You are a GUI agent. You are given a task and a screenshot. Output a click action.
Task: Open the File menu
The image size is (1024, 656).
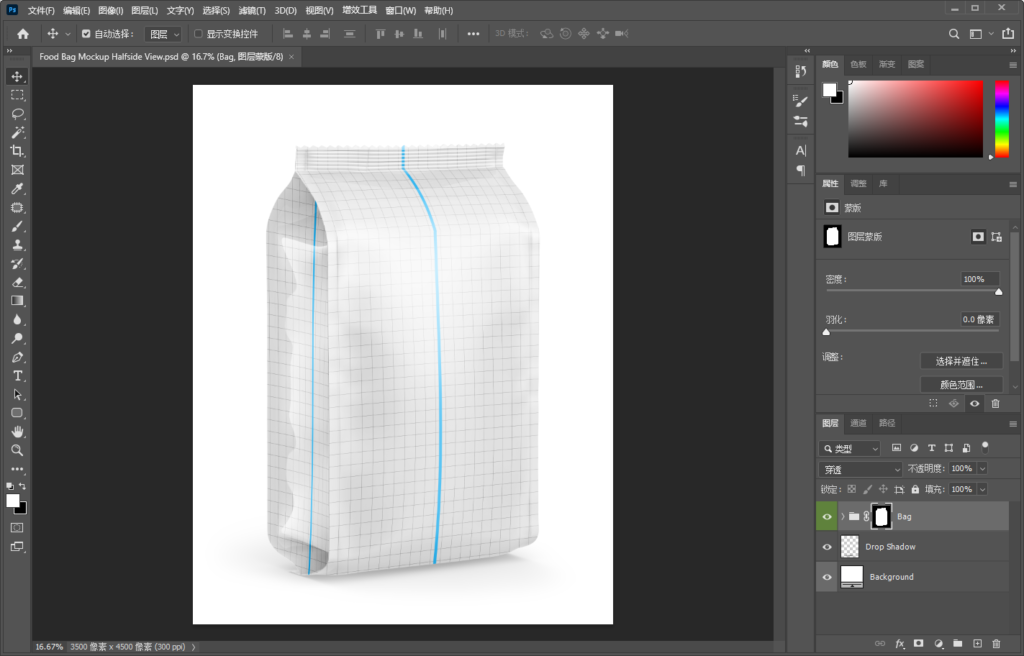(x=41, y=10)
